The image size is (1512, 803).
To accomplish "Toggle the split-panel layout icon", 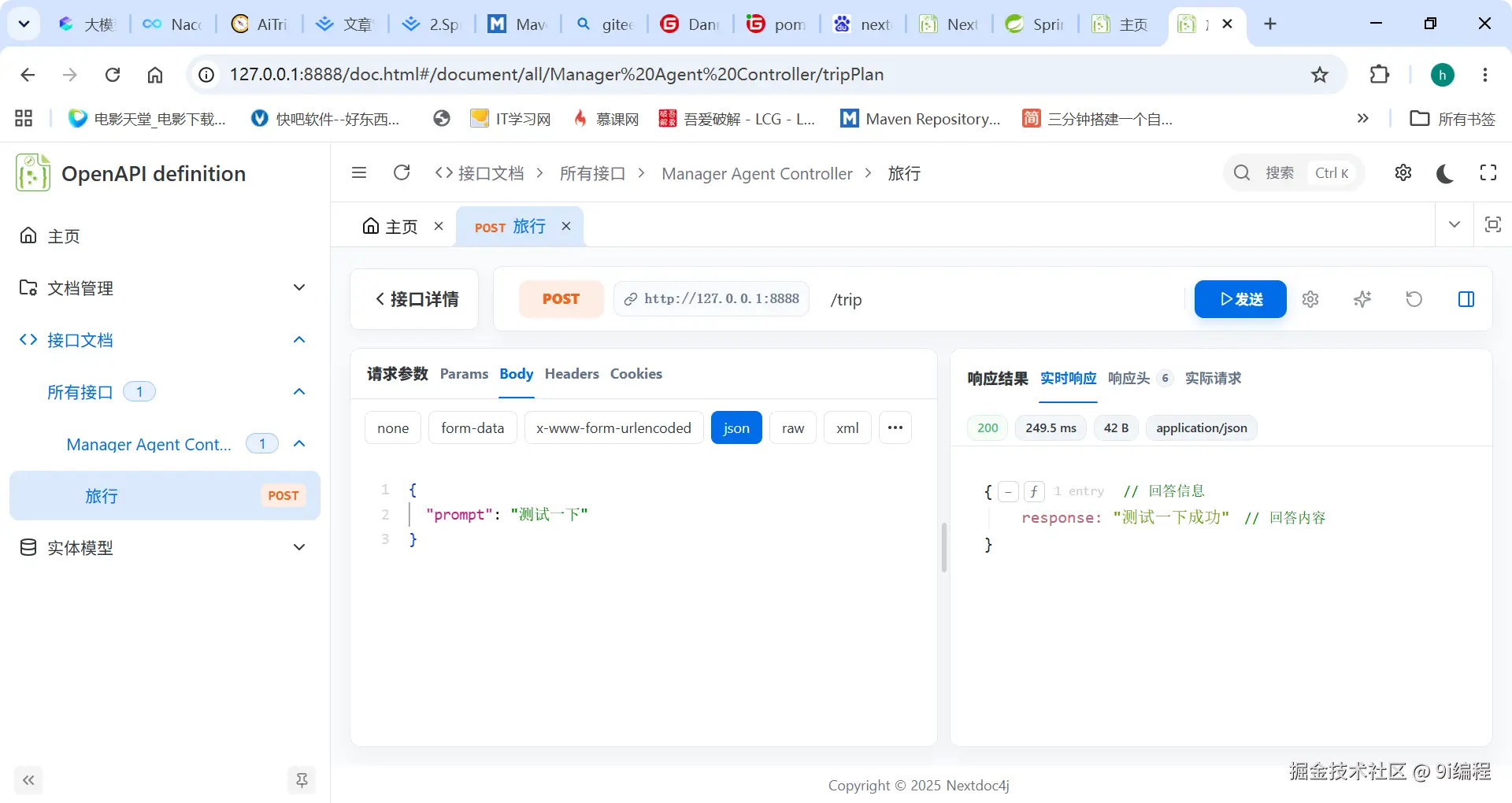I will [x=1466, y=299].
